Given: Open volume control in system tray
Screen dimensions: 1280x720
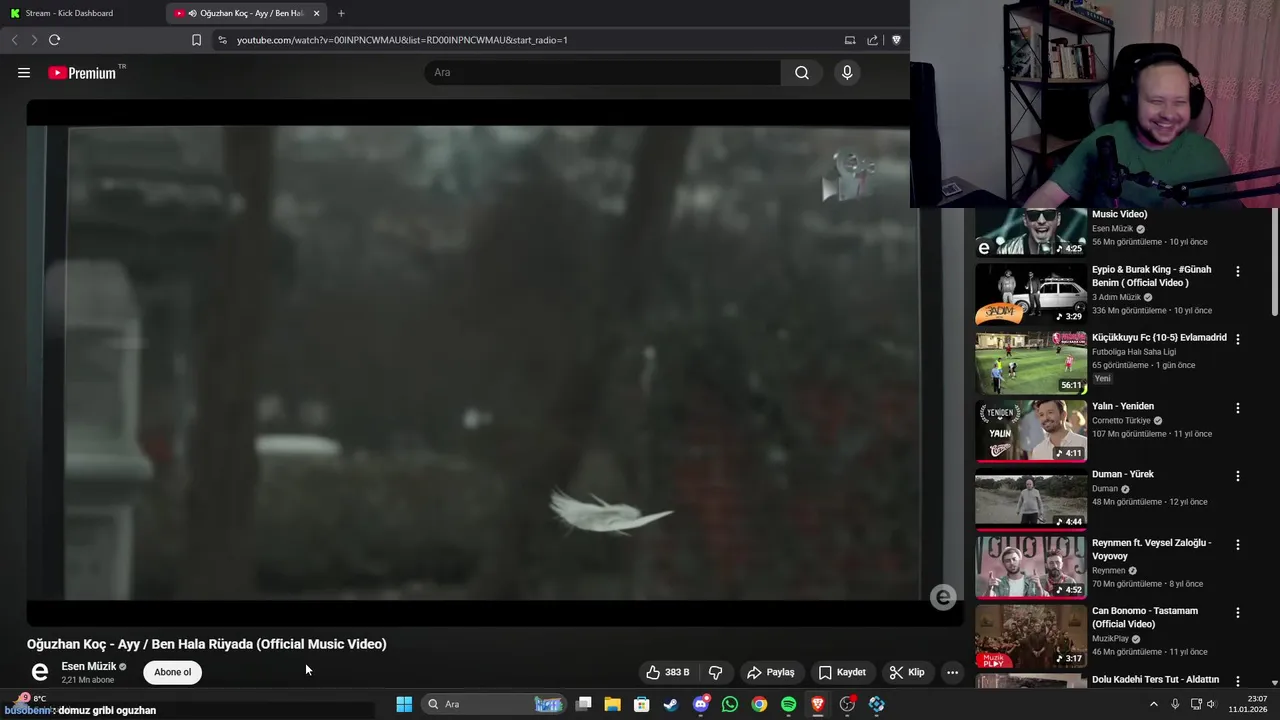Looking at the screenshot, I should [x=1211, y=704].
